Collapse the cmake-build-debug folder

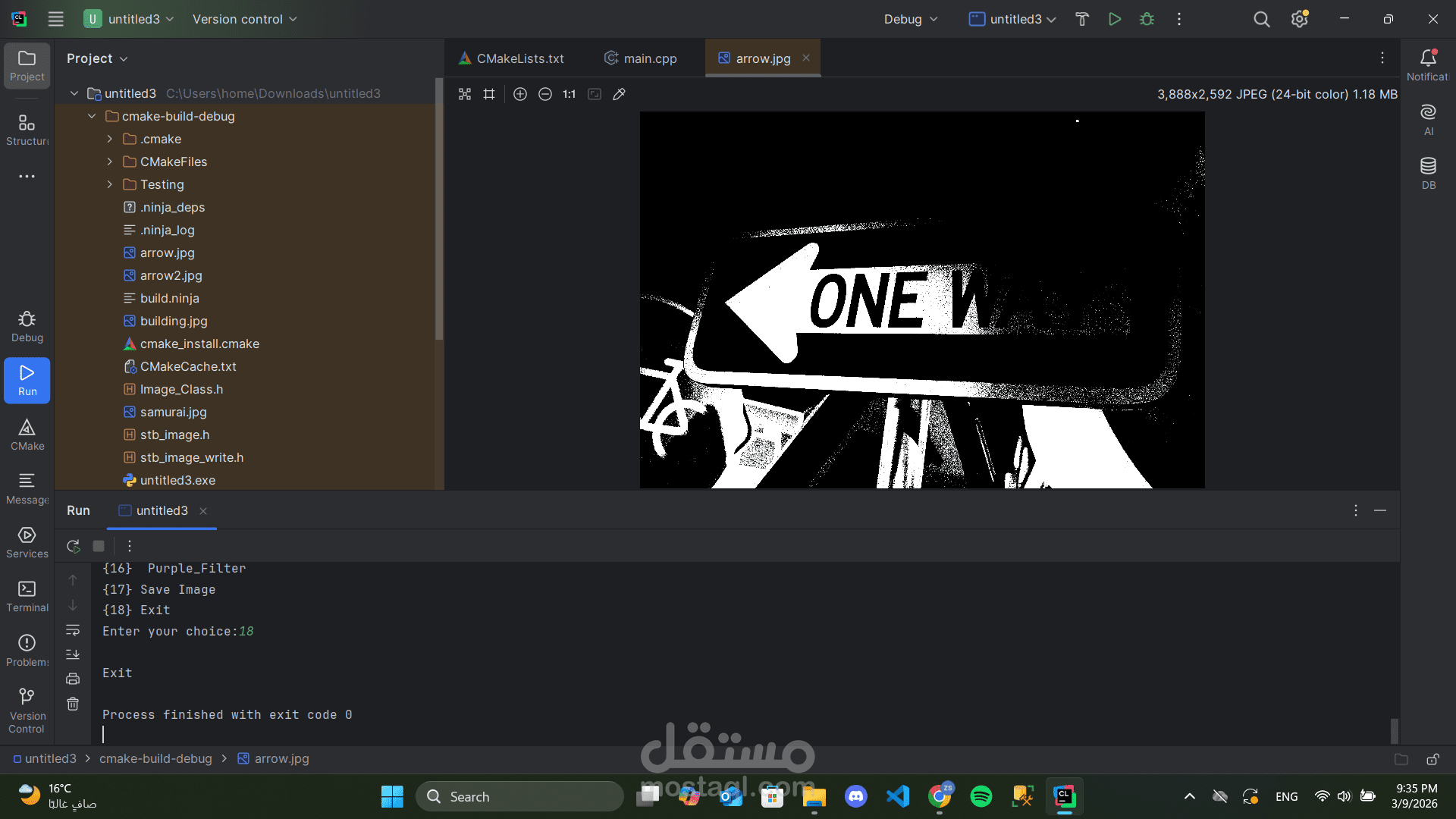tap(92, 116)
